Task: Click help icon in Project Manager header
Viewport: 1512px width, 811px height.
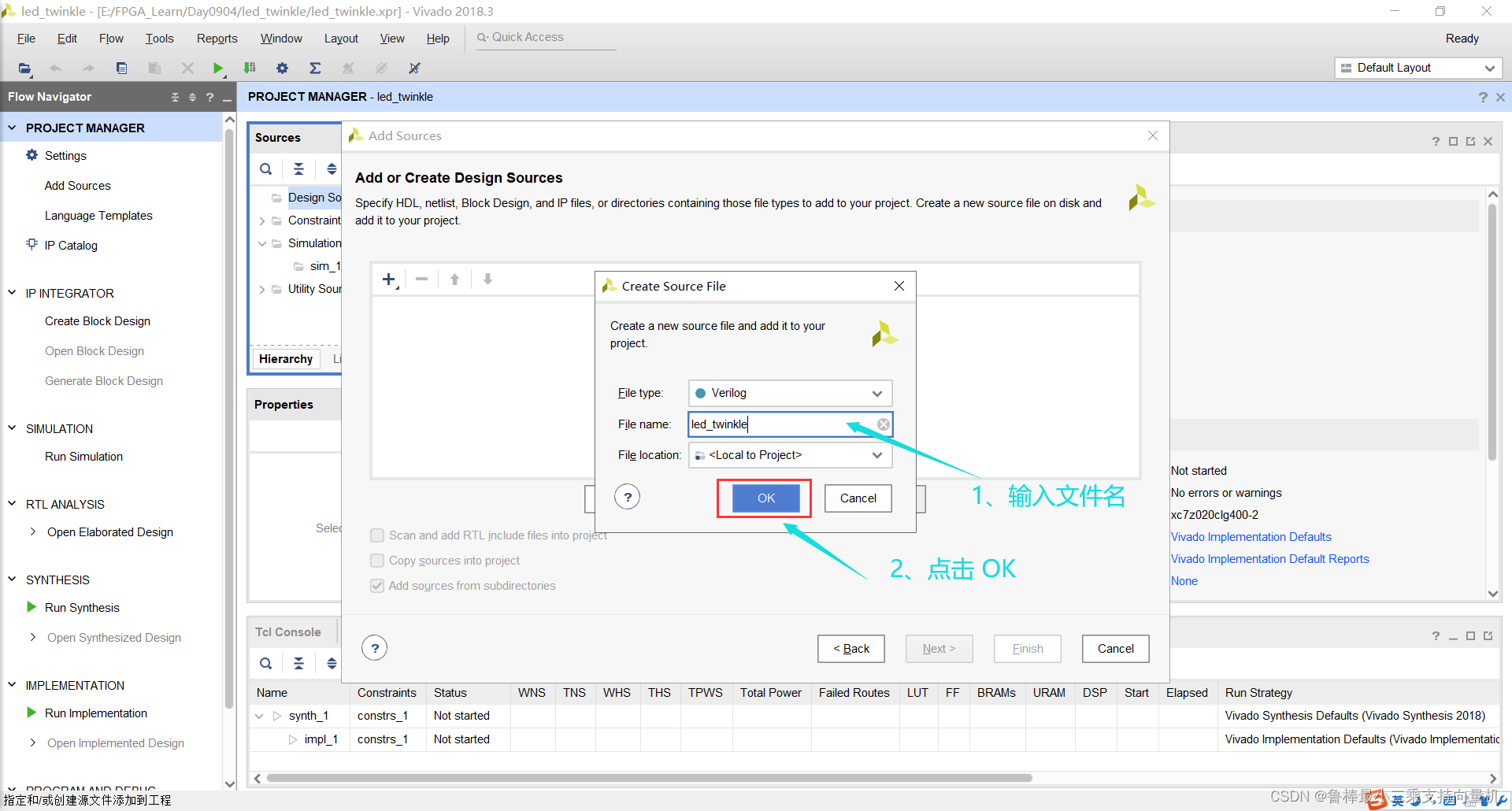Action: (1483, 97)
